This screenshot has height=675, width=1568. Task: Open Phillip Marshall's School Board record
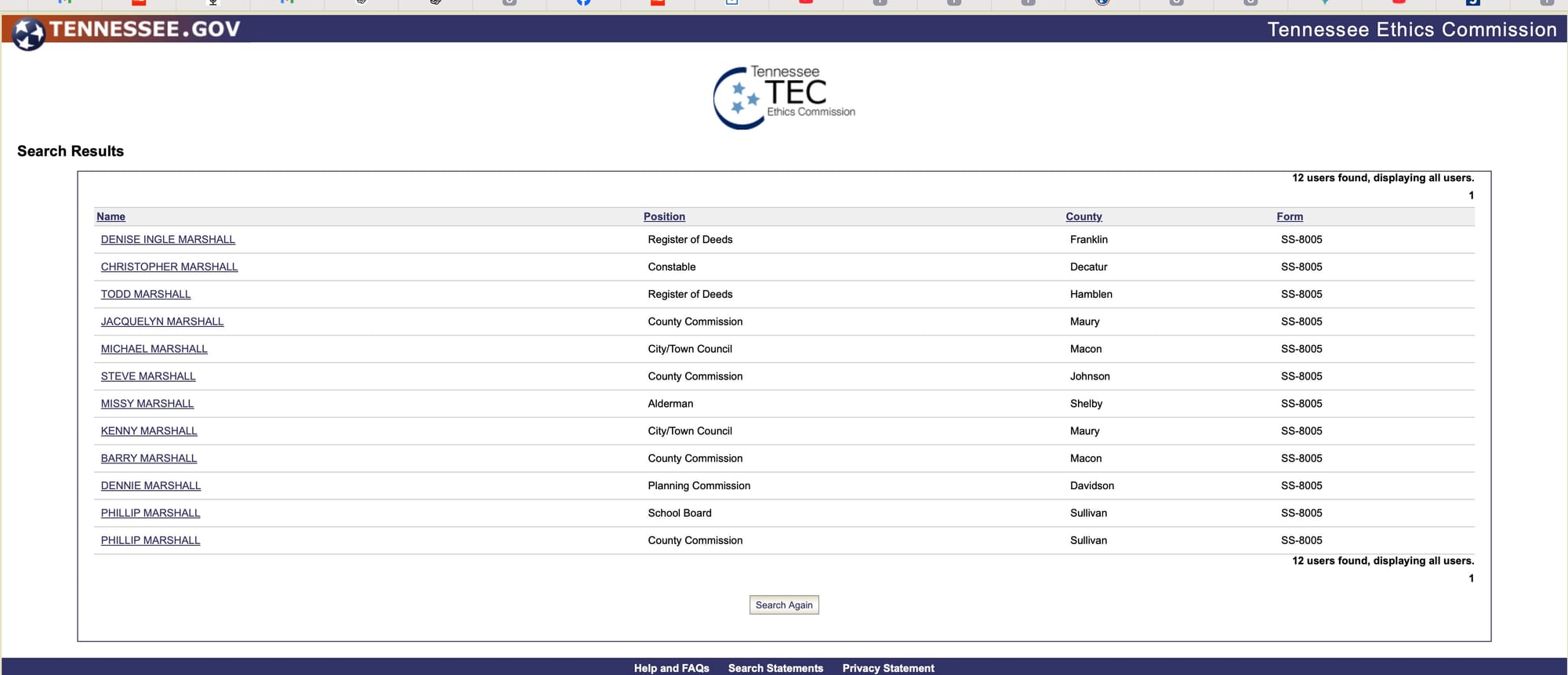[x=151, y=514]
